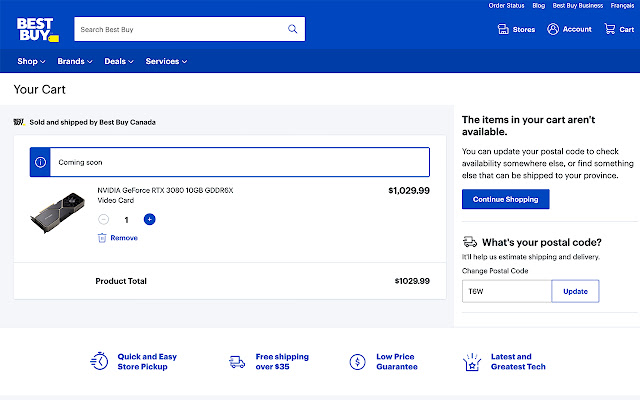Open the Stores locator icon
640x400 pixels.
click(x=503, y=29)
